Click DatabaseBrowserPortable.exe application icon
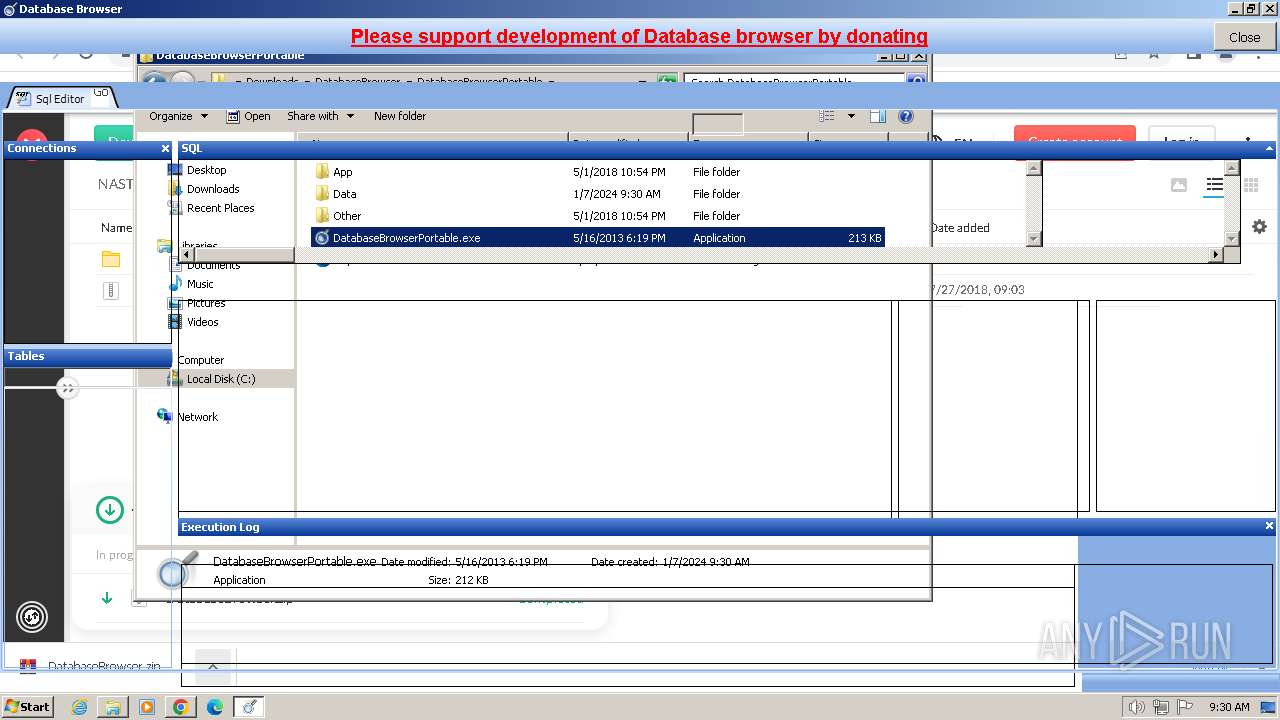The height and width of the screenshot is (720, 1280). point(322,238)
